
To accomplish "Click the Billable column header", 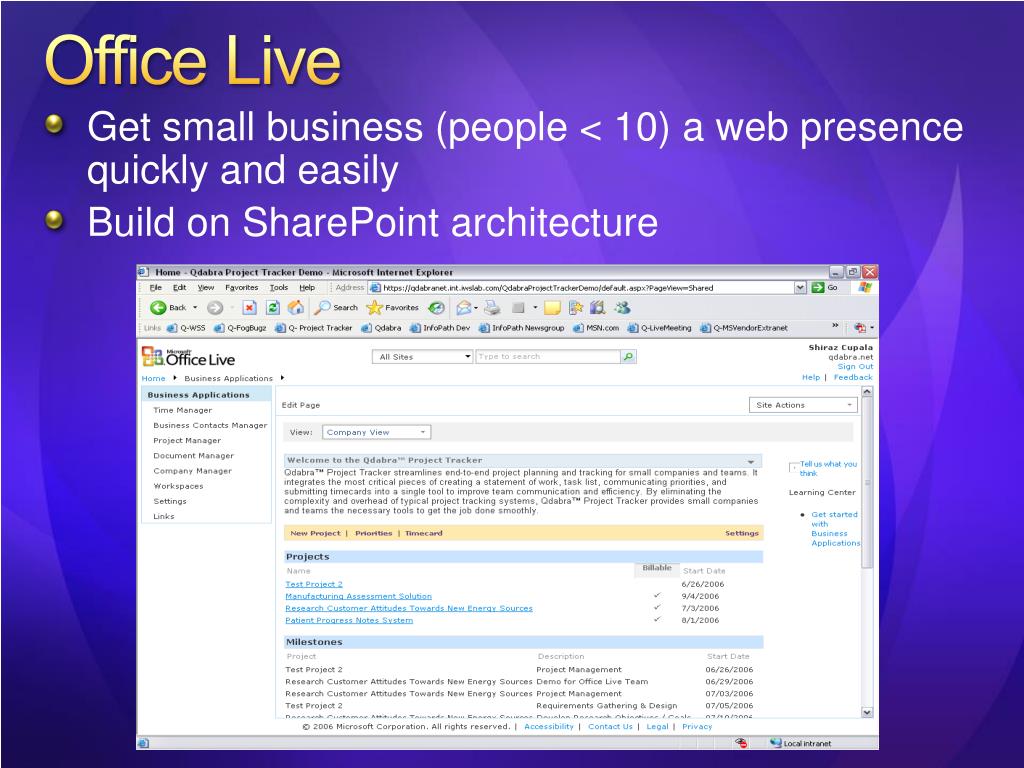I will (x=656, y=568).
